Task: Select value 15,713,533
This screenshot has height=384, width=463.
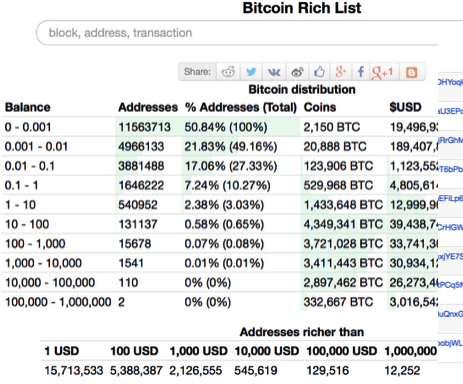Action: point(74,370)
